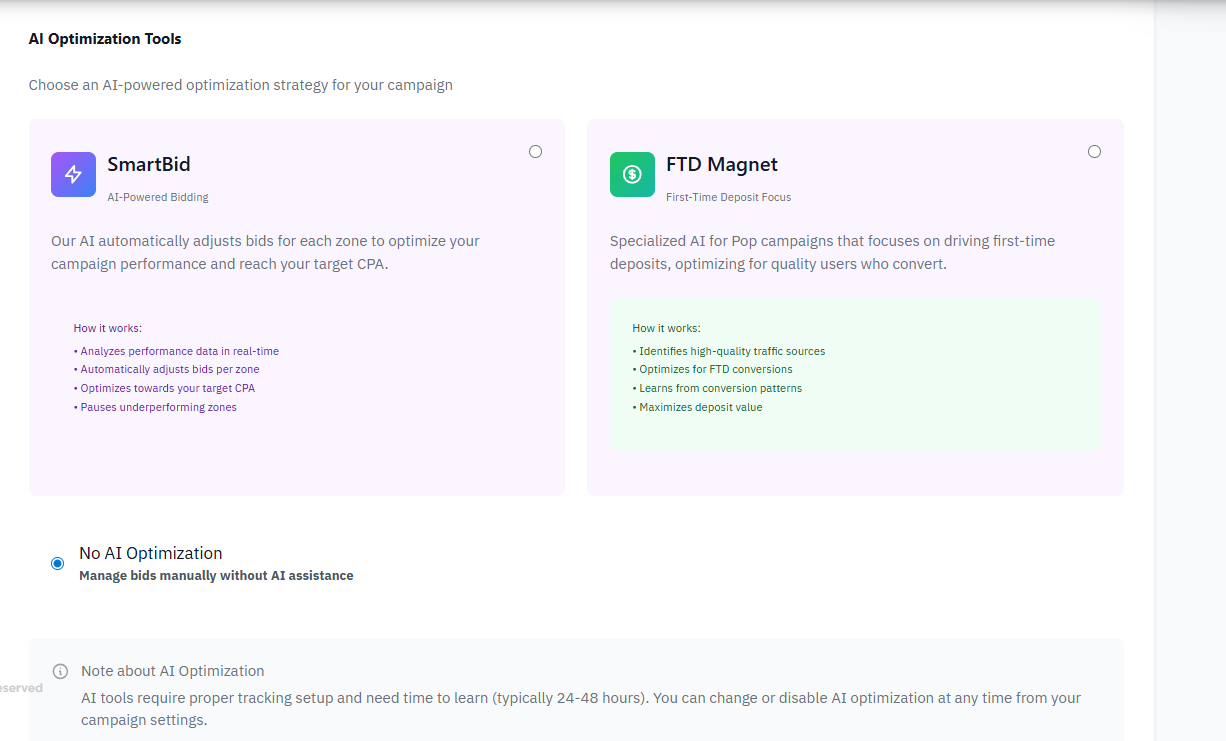Click Manage bids manually without AI assistance text
This screenshot has width=1226, height=741.
(216, 576)
